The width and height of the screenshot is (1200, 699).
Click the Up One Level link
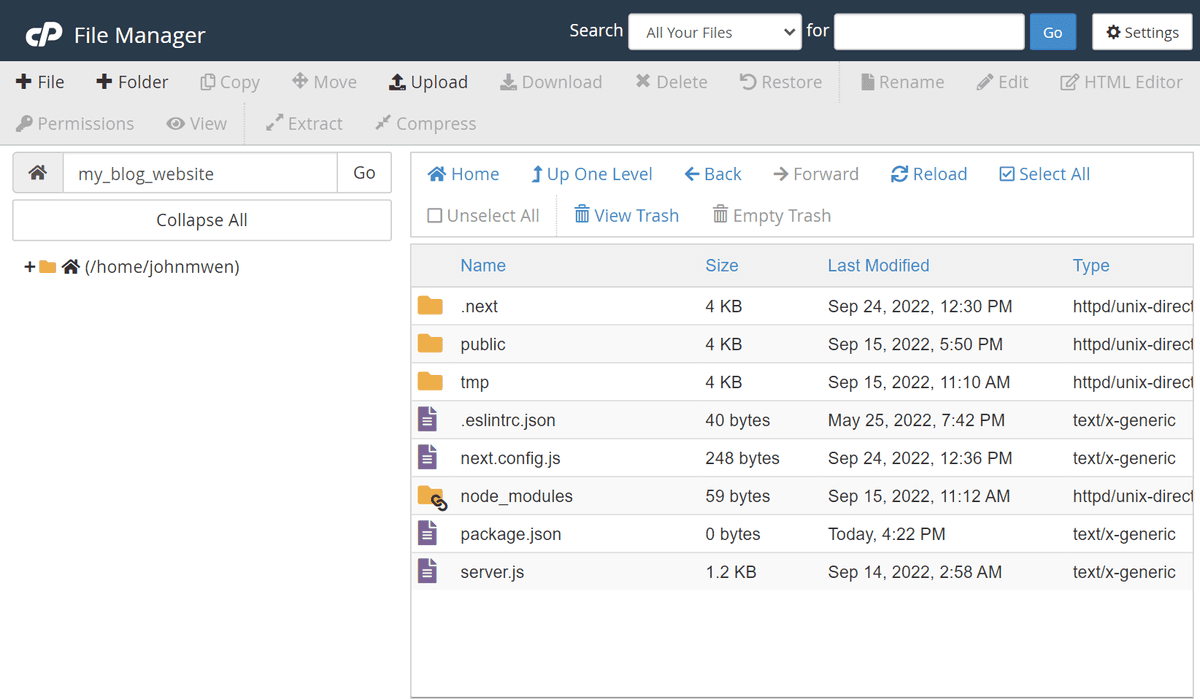(x=591, y=173)
